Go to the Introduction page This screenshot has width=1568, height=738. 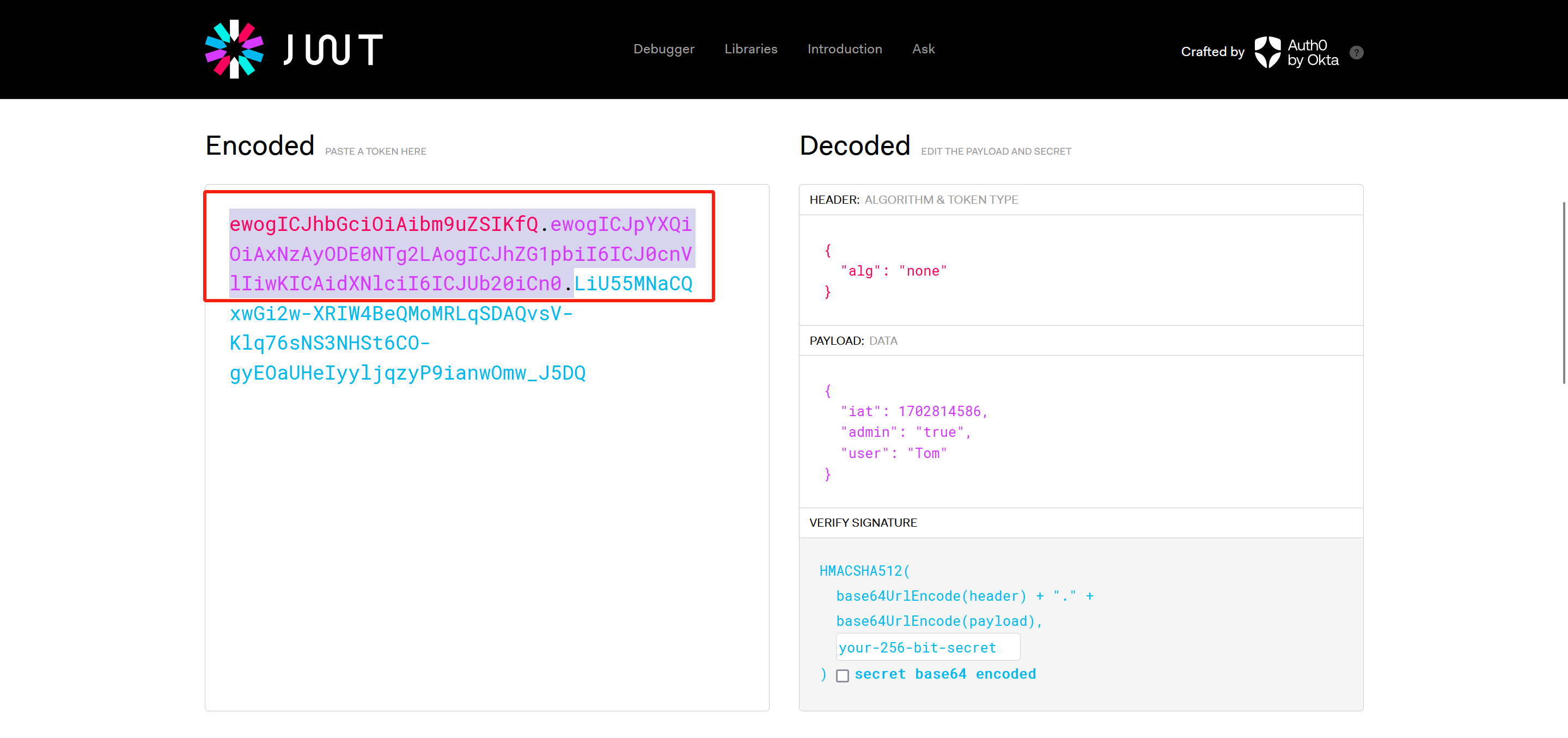coord(844,48)
